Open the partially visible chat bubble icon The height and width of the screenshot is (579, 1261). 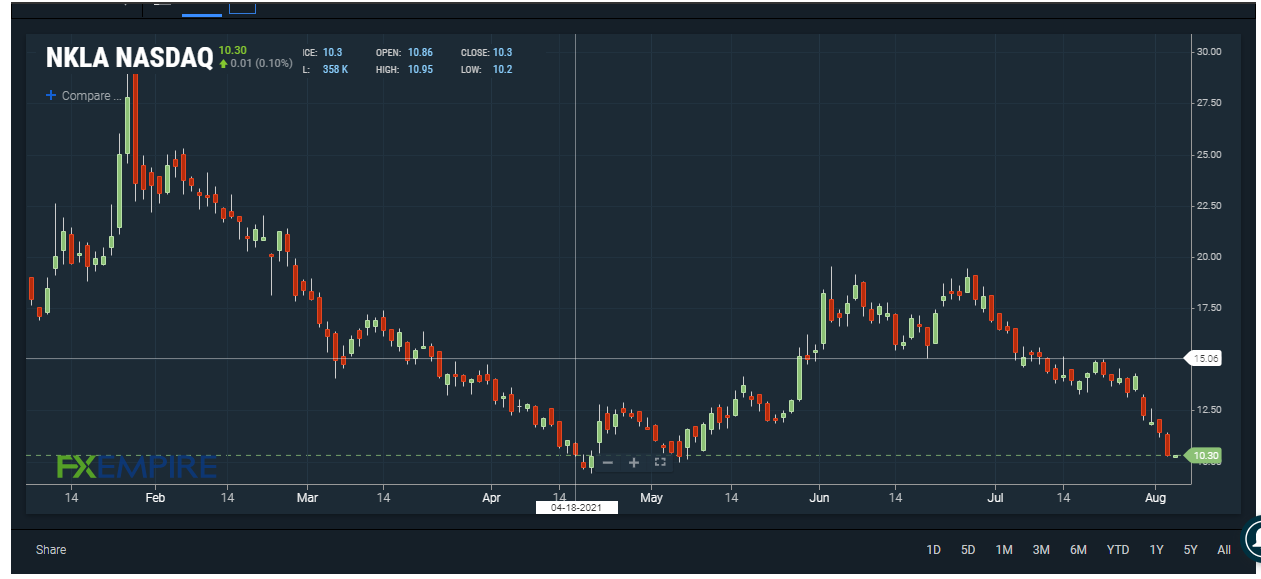coord(1250,538)
